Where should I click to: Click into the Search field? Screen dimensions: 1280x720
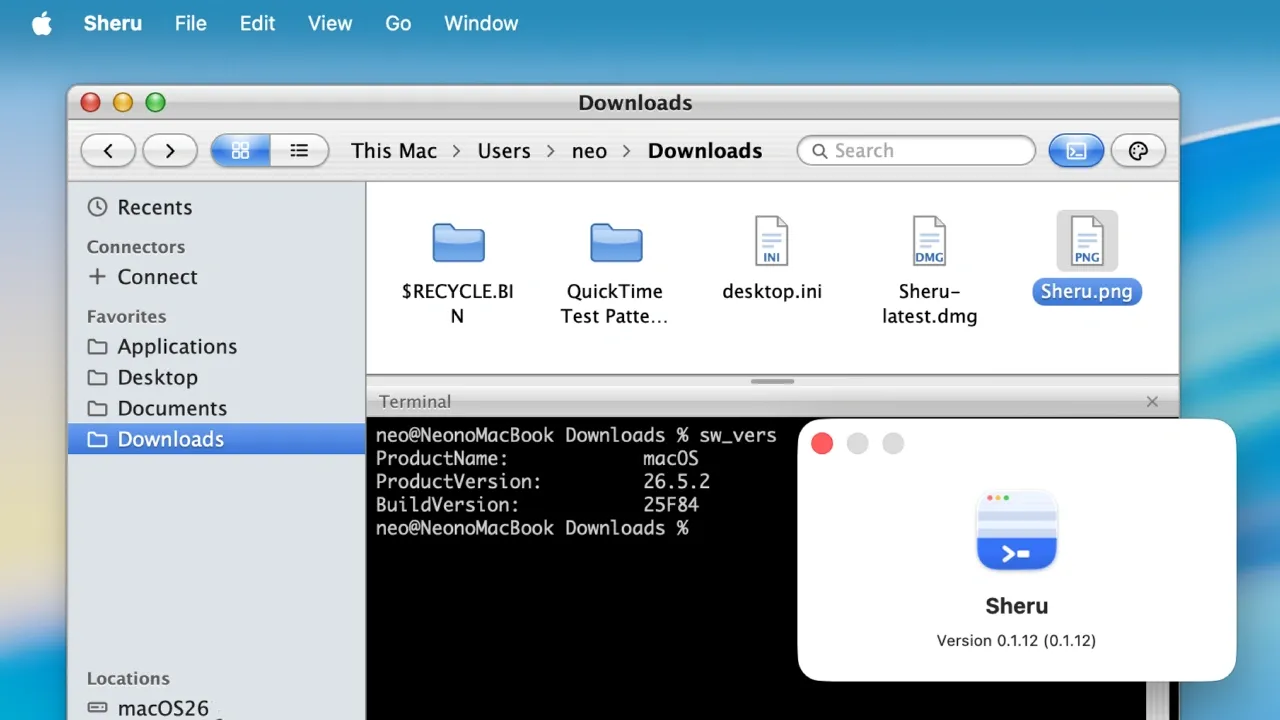(916, 151)
